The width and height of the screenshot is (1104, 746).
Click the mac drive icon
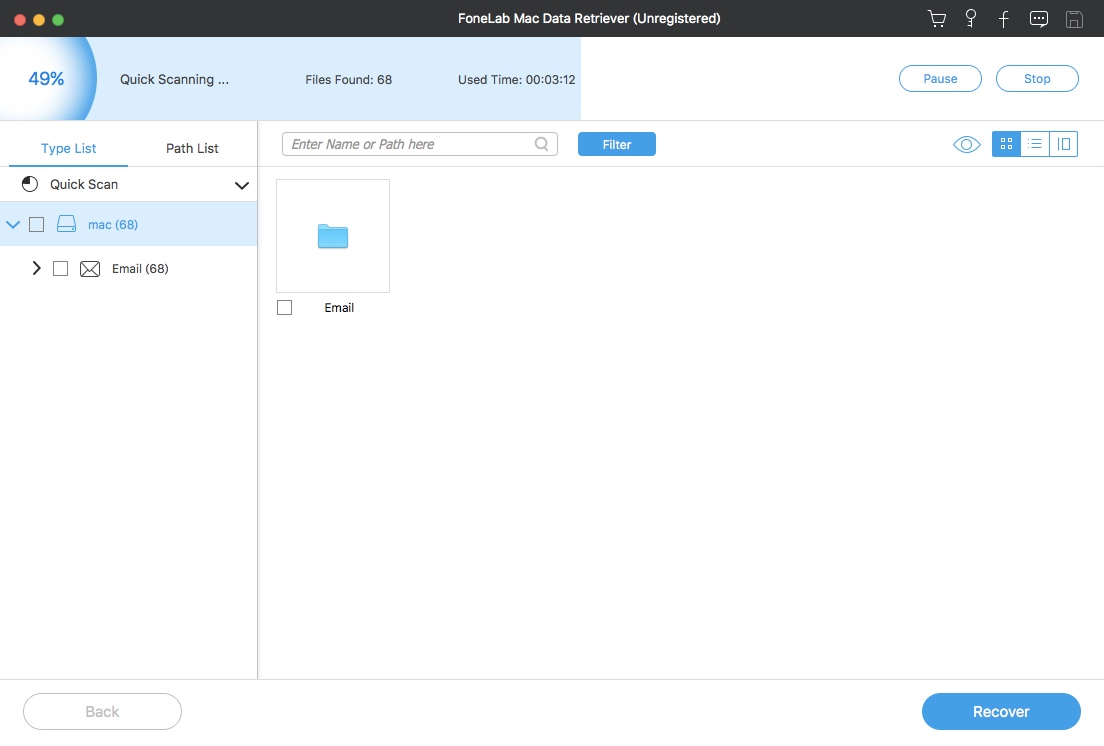click(66, 225)
